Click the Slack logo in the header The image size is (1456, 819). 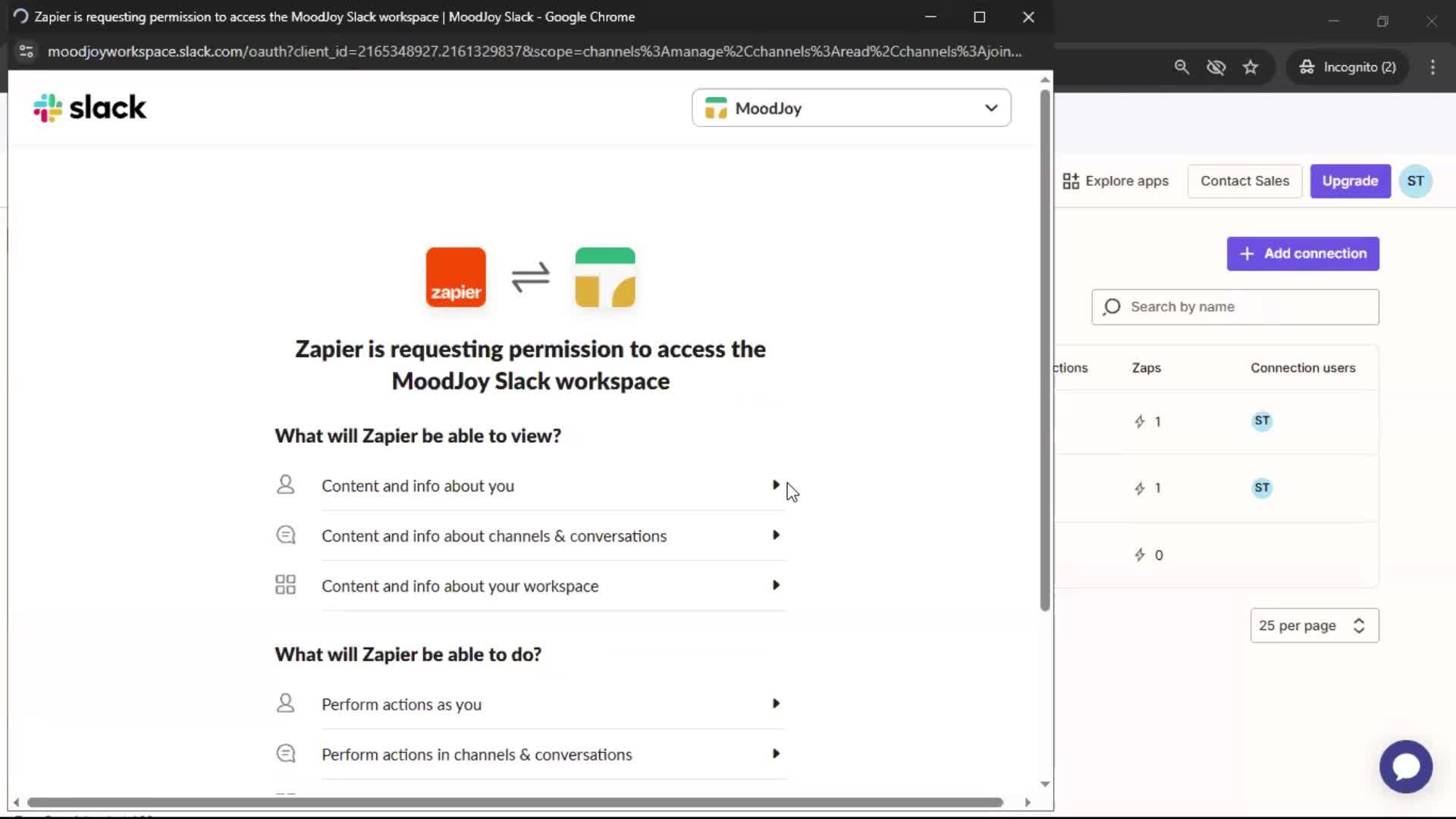click(x=89, y=108)
